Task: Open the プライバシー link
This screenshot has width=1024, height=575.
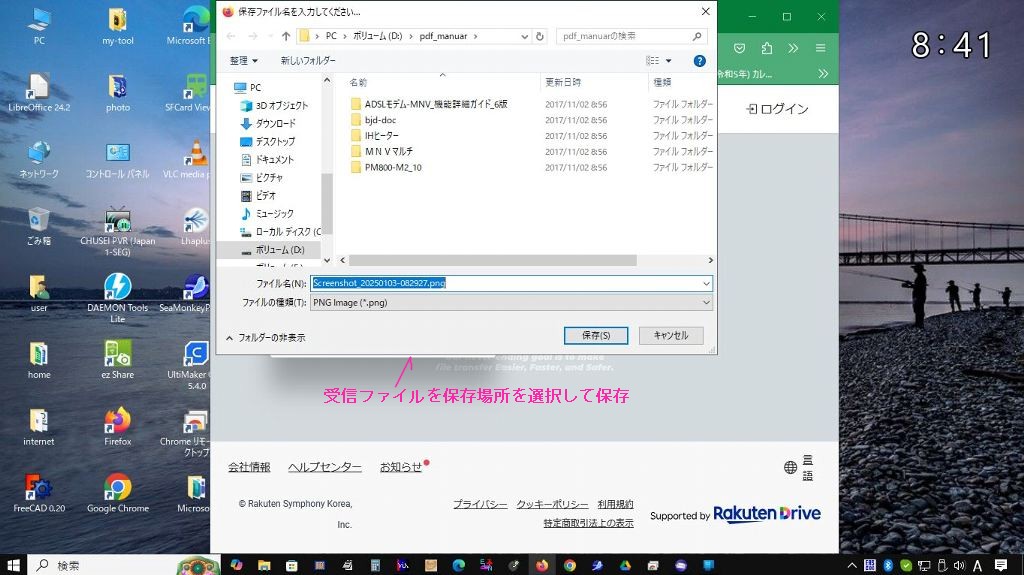Action: (x=480, y=504)
